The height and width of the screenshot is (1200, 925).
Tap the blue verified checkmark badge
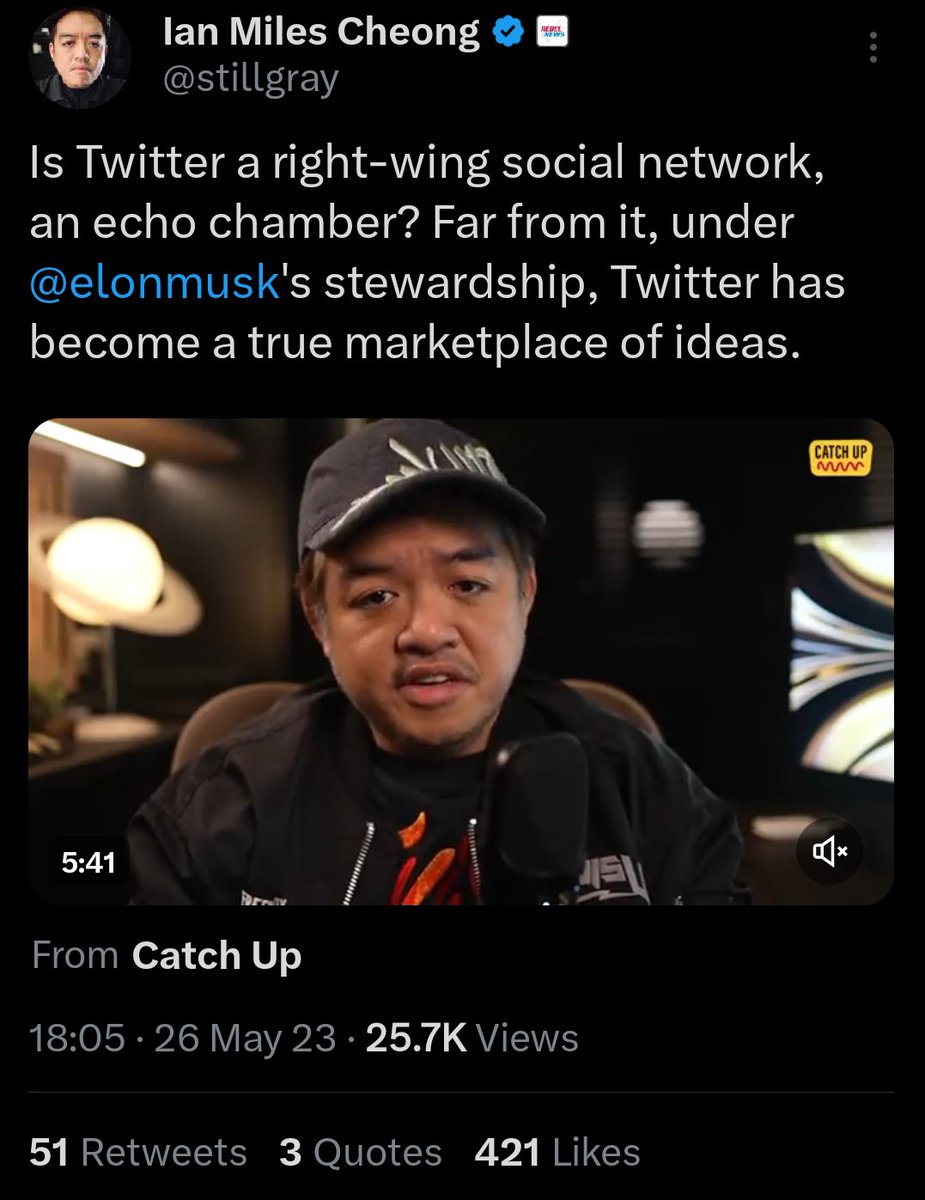click(510, 33)
